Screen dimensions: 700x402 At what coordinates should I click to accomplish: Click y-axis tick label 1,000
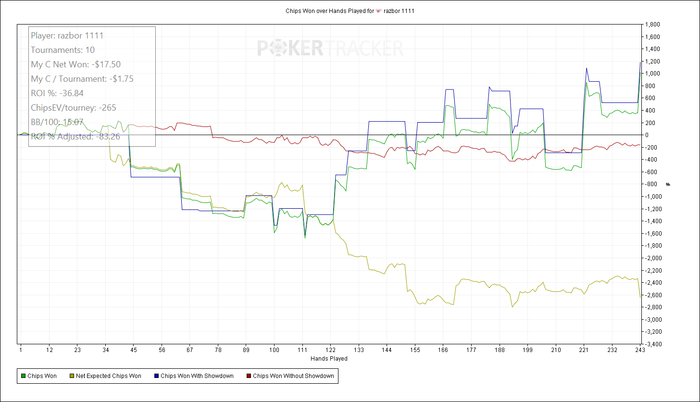[652, 74]
